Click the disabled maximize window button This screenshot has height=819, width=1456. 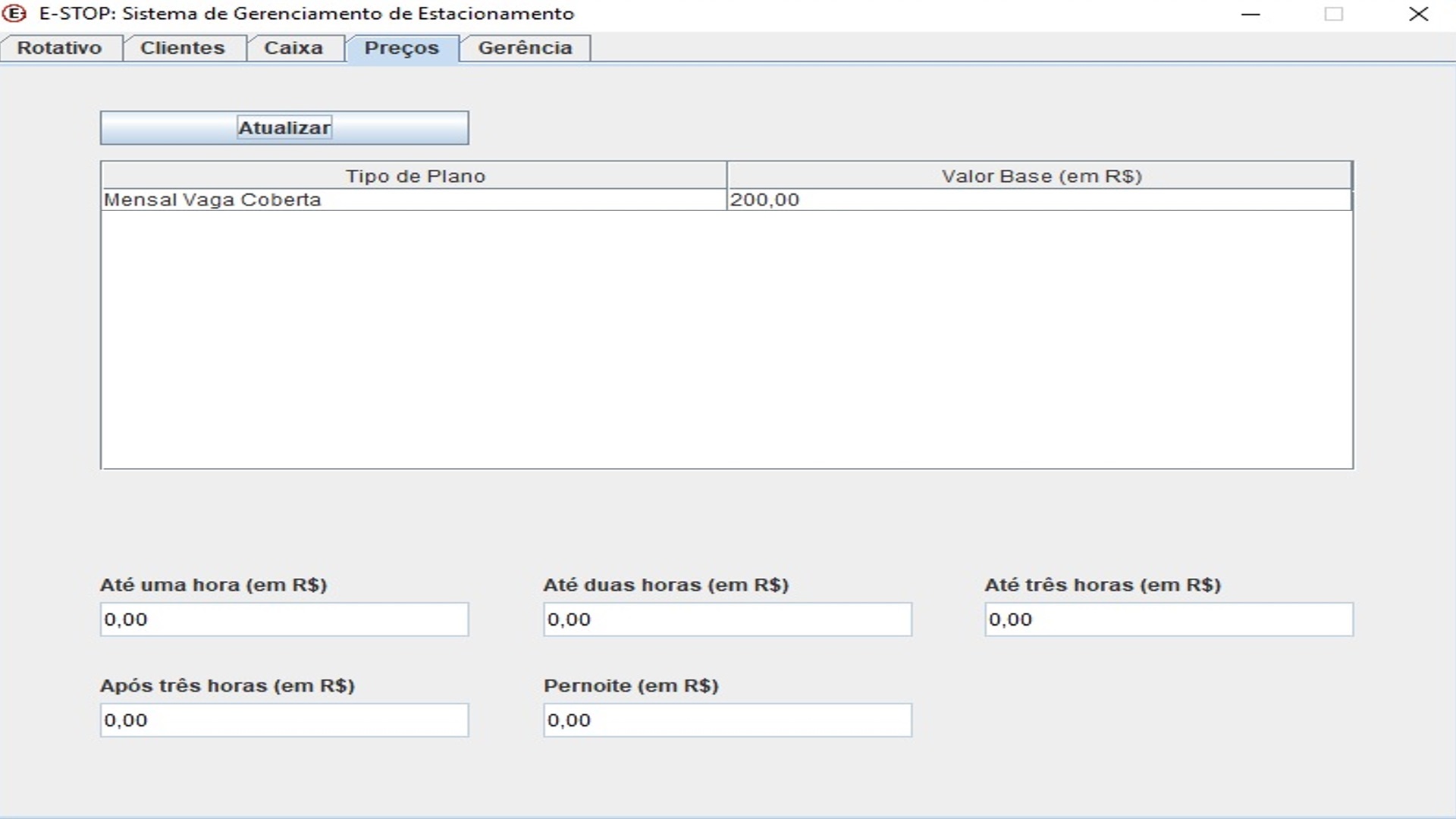1334,14
